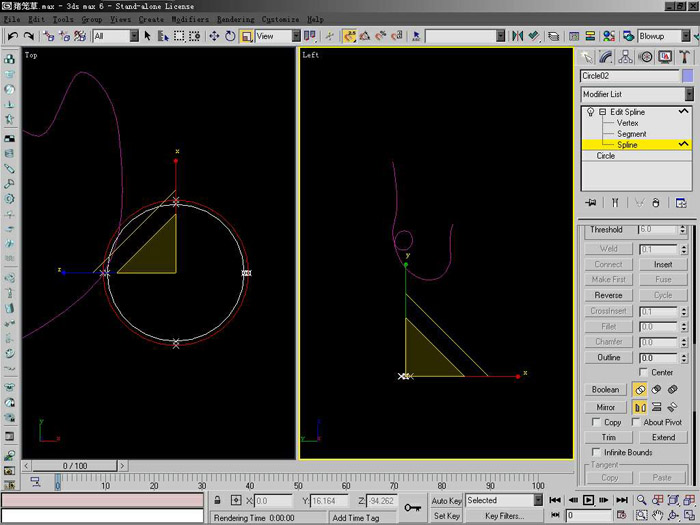Toggle the selection lock padlock

(x=217, y=500)
